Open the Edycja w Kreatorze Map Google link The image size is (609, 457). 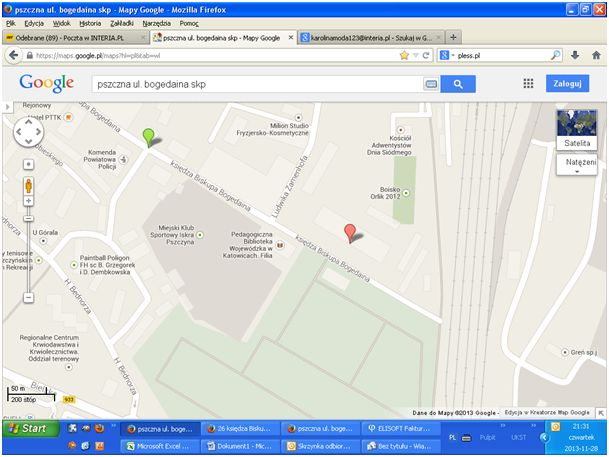pos(547,412)
